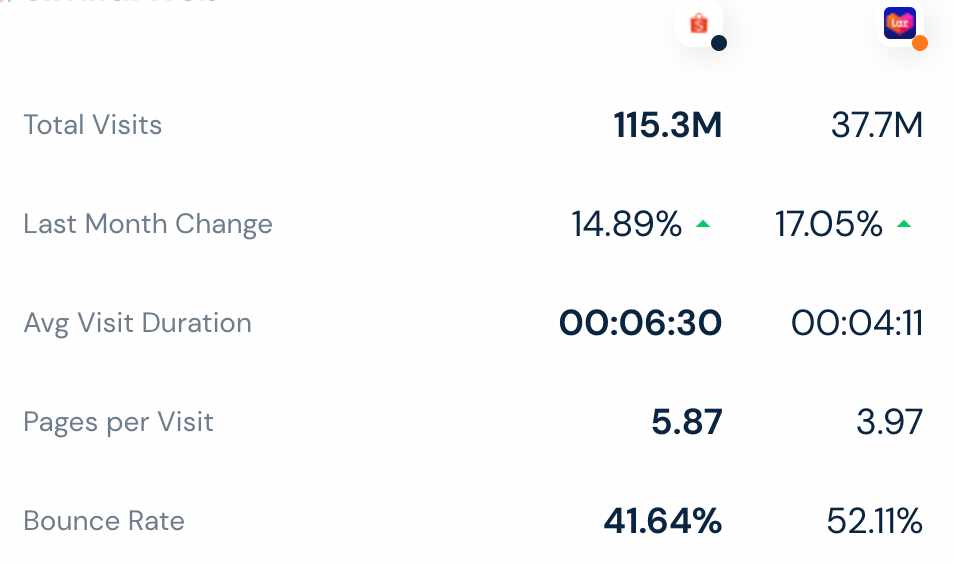The image size is (954, 564).
Task: Click the dark navy dot on Shopee icon
Action: [x=719, y=43]
